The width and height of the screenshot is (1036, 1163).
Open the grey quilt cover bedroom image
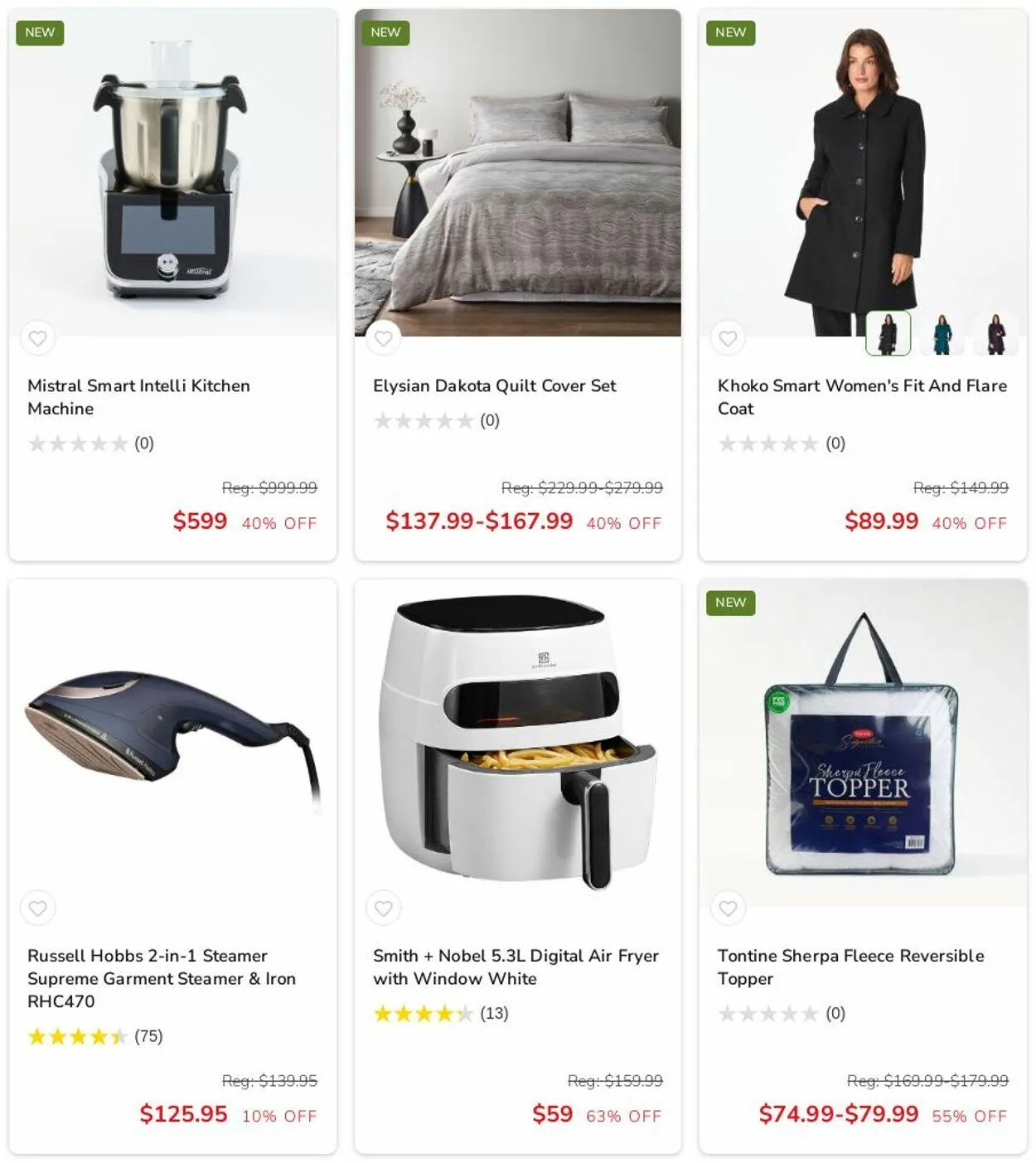[518, 172]
